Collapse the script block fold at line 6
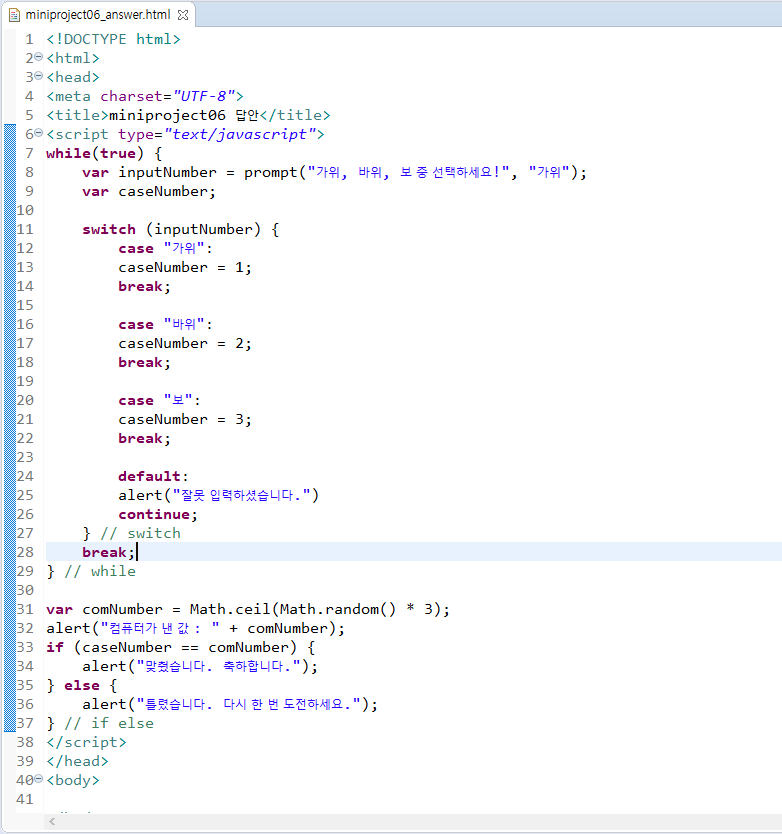This screenshot has height=834, width=782. 38,133
